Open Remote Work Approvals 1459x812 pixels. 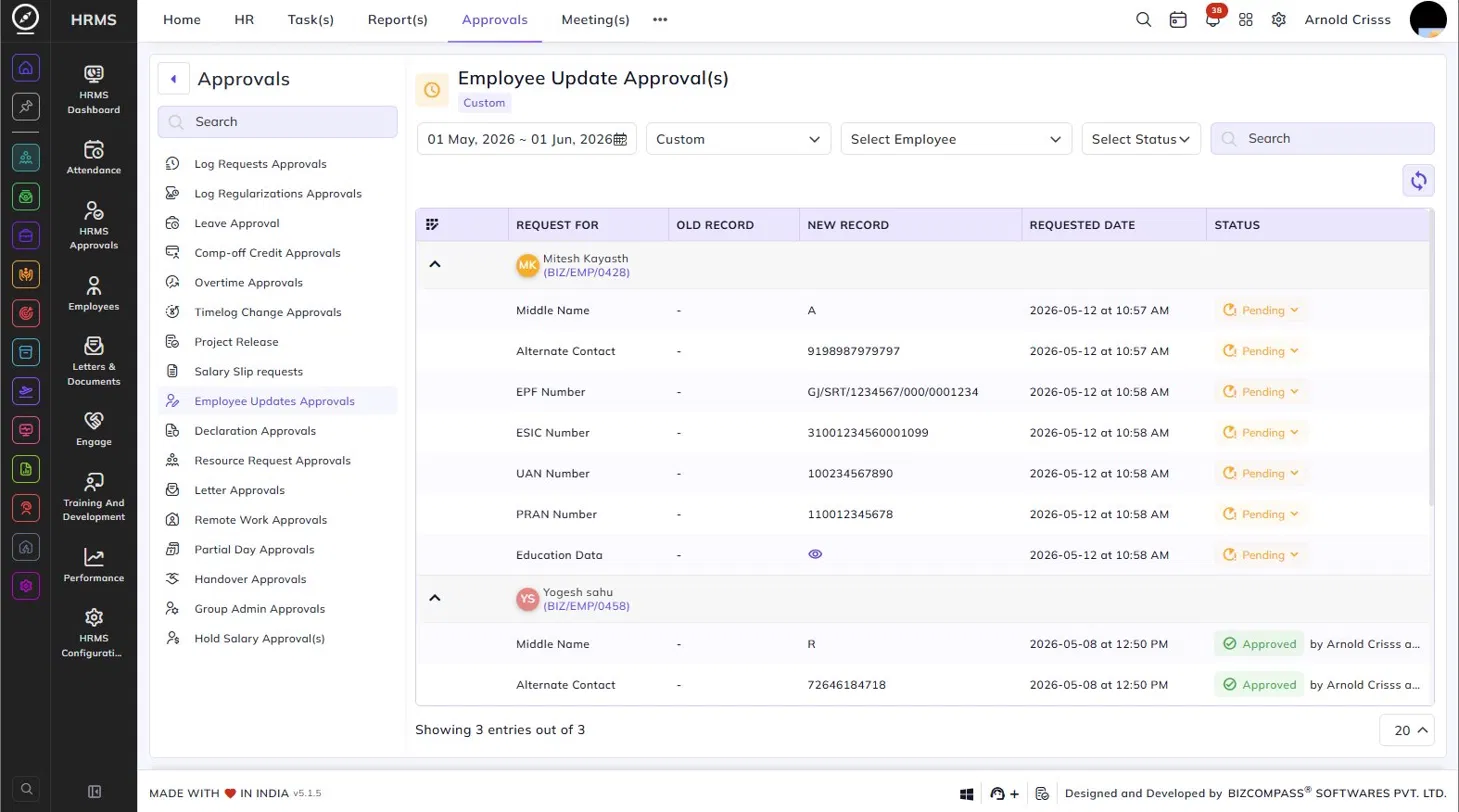point(277,520)
